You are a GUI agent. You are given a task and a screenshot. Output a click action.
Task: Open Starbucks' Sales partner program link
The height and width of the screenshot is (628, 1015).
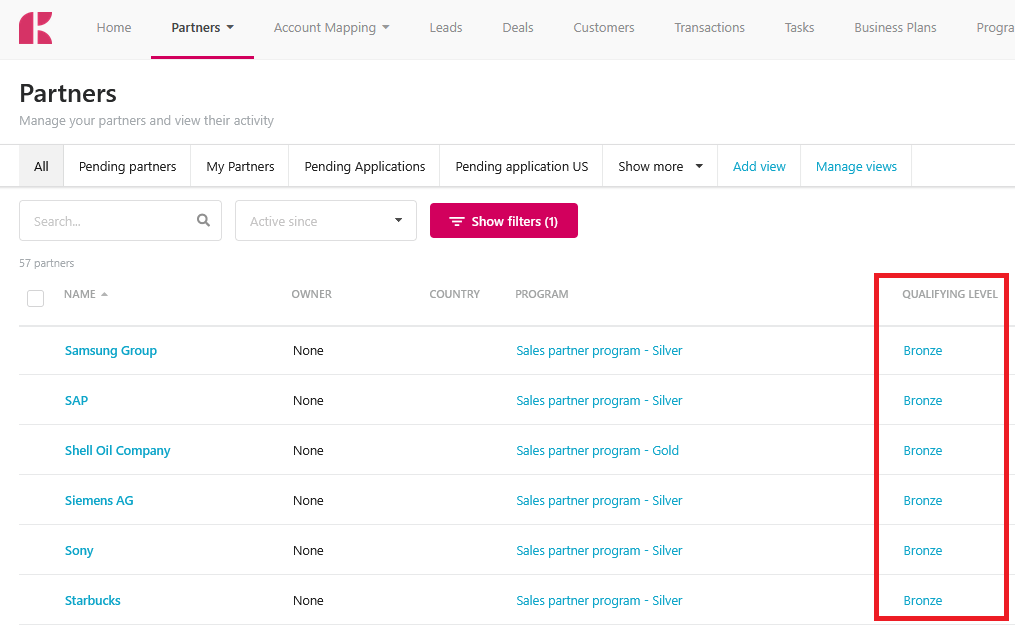coord(599,600)
